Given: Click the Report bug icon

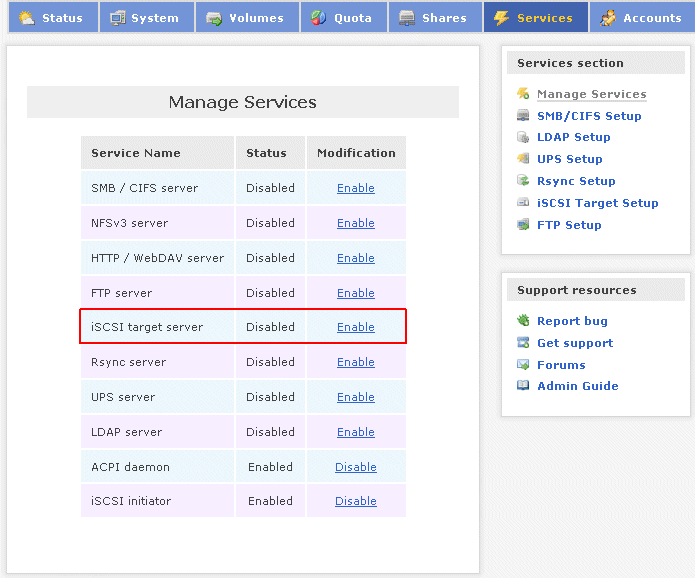Looking at the screenshot, I should tap(523, 321).
